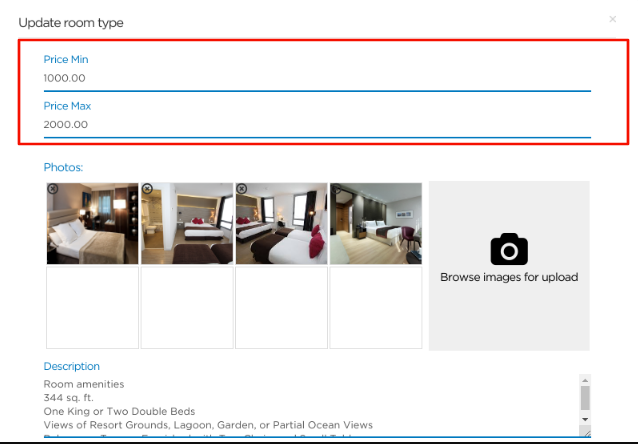Screen dimensions: 638x444
Task: Remove the second photo showing bathroom doorway
Action: pyautogui.click(x=147, y=189)
